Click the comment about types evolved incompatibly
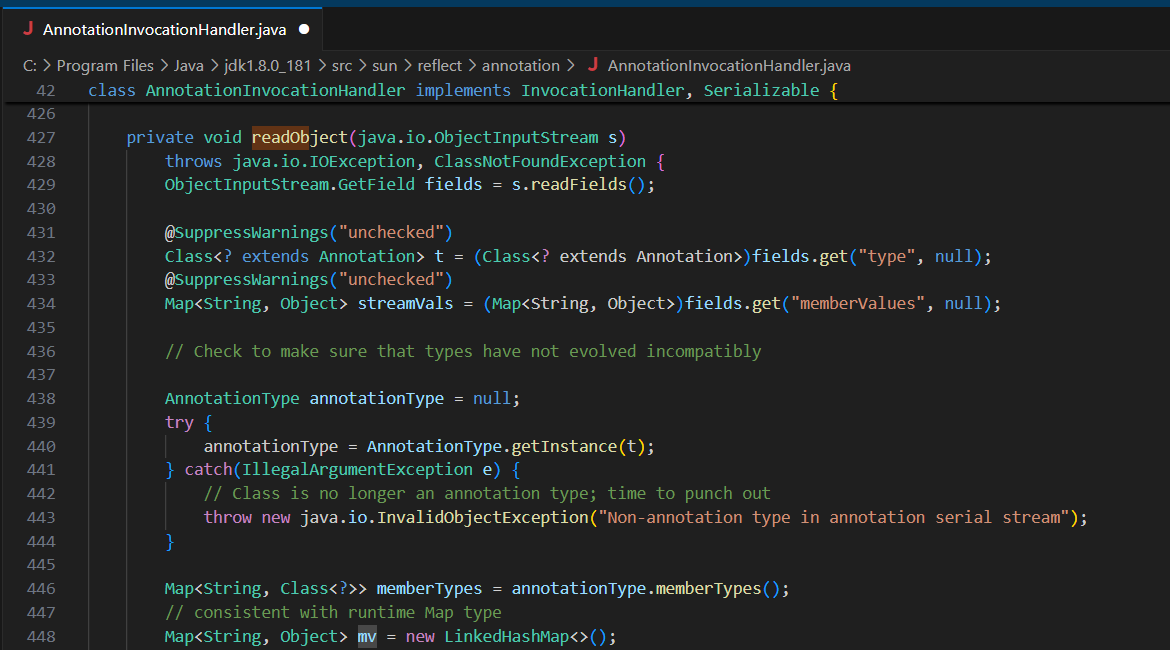The width and height of the screenshot is (1170, 650). point(463,351)
